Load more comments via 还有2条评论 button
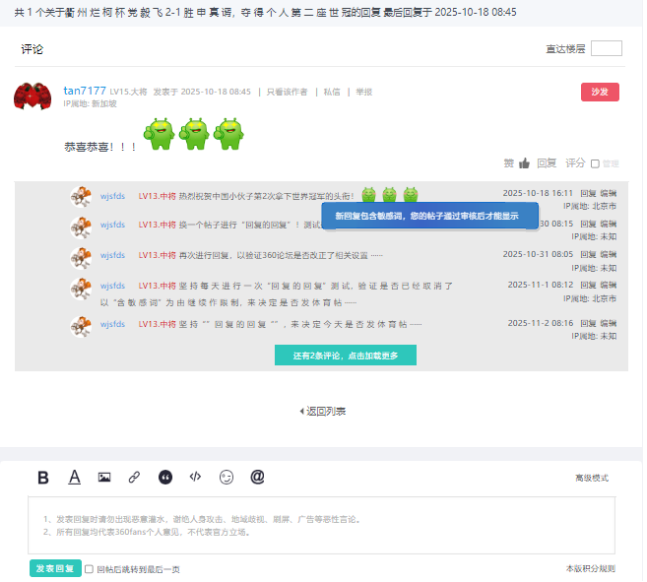Screen dimensions: 647x582 click(345, 355)
